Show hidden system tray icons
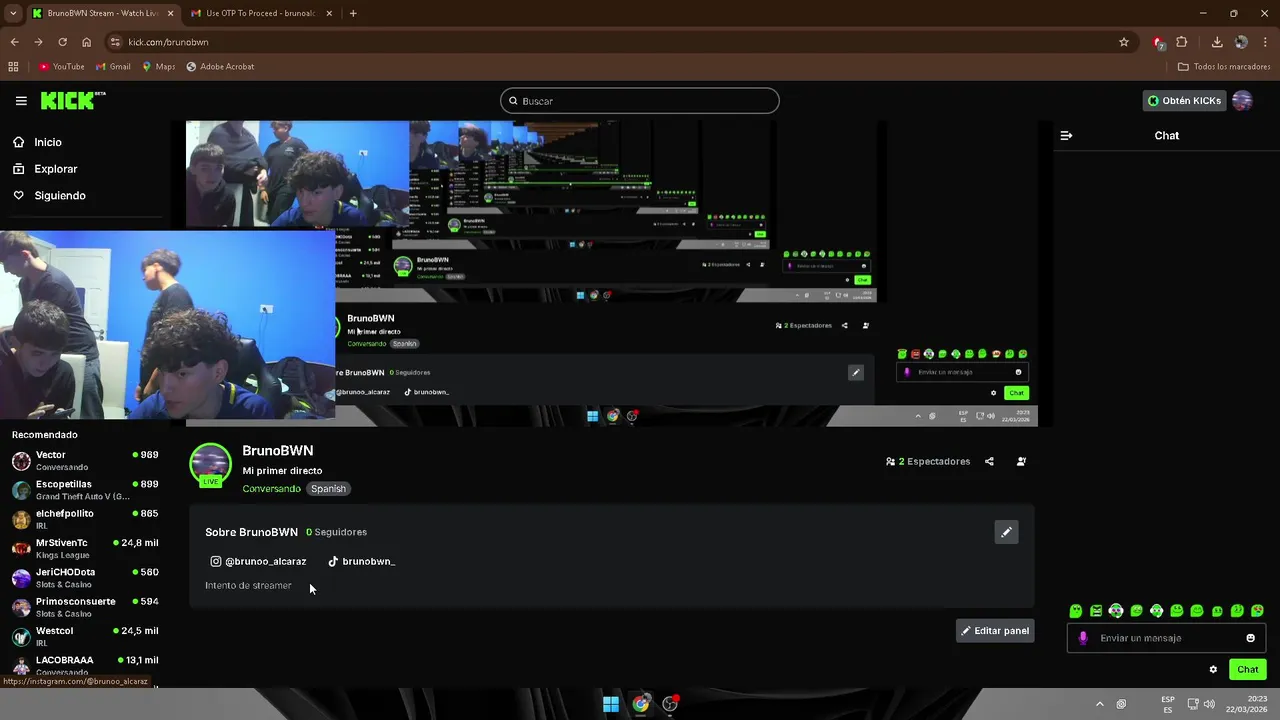Viewport: 1280px width, 720px height. (1100, 704)
